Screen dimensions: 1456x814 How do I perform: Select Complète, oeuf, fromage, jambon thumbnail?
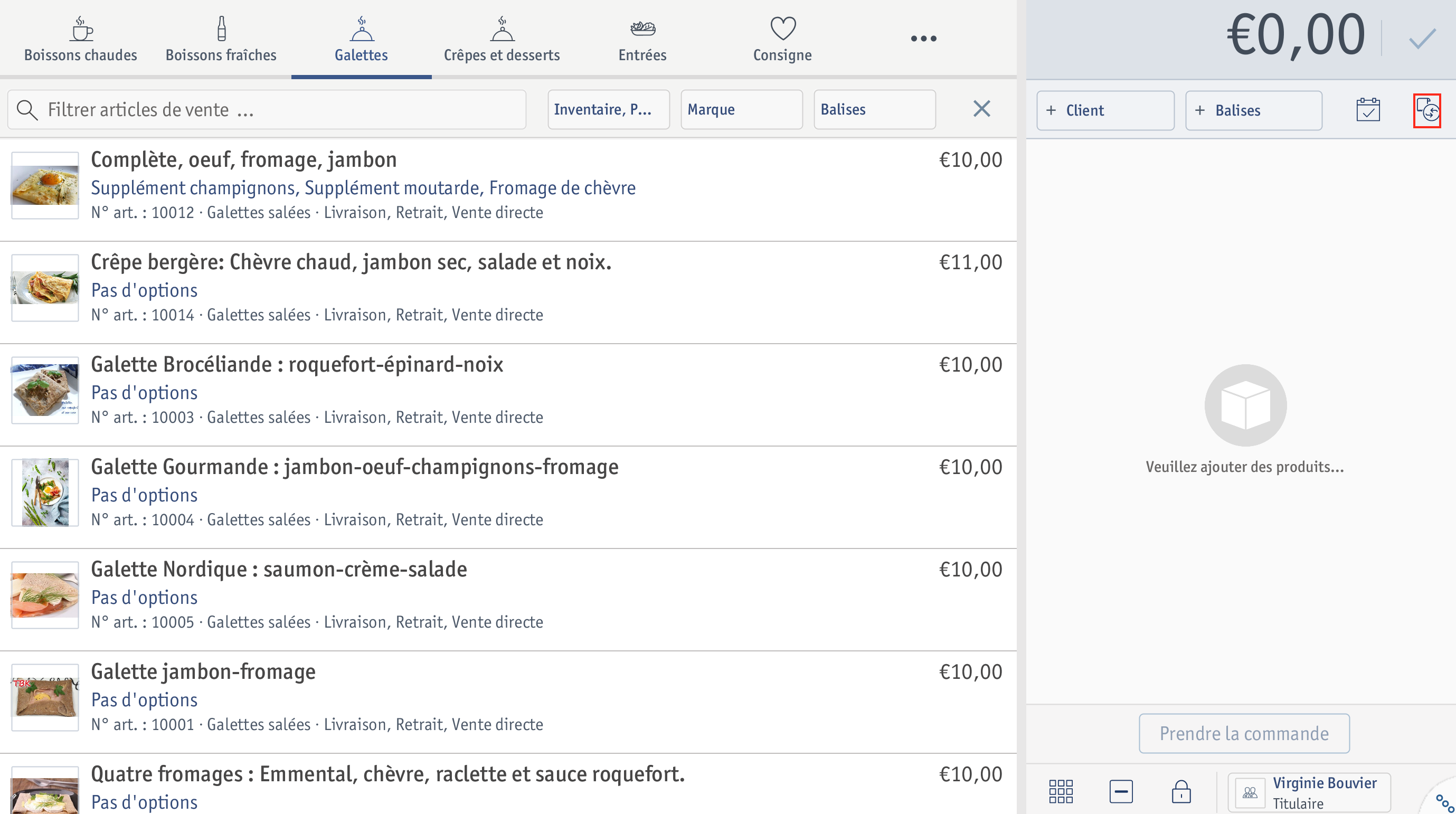[x=45, y=185]
